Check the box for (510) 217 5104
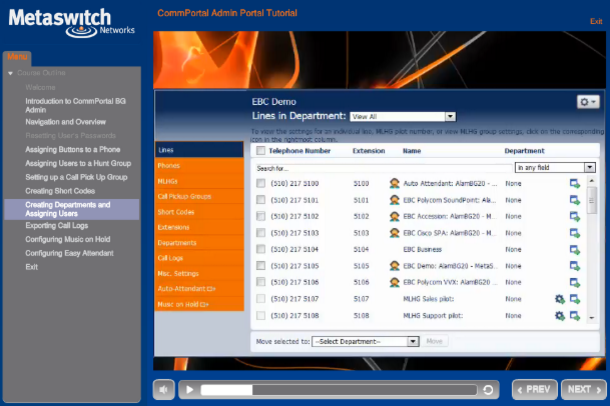610x406 pixels. pos(261,249)
